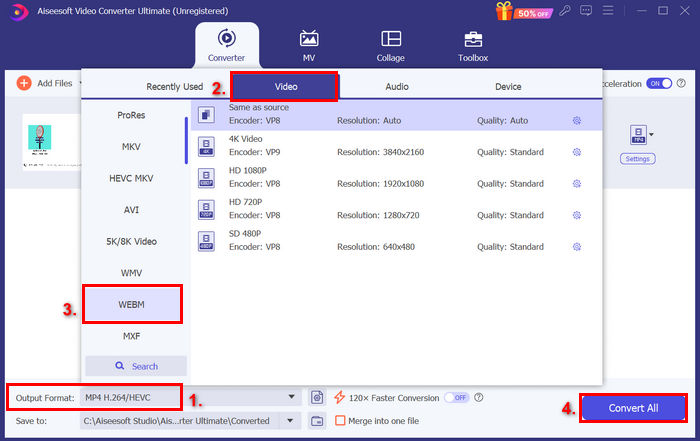Choose MXF in the format list
The height and width of the screenshot is (441, 700).
[x=131, y=336]
